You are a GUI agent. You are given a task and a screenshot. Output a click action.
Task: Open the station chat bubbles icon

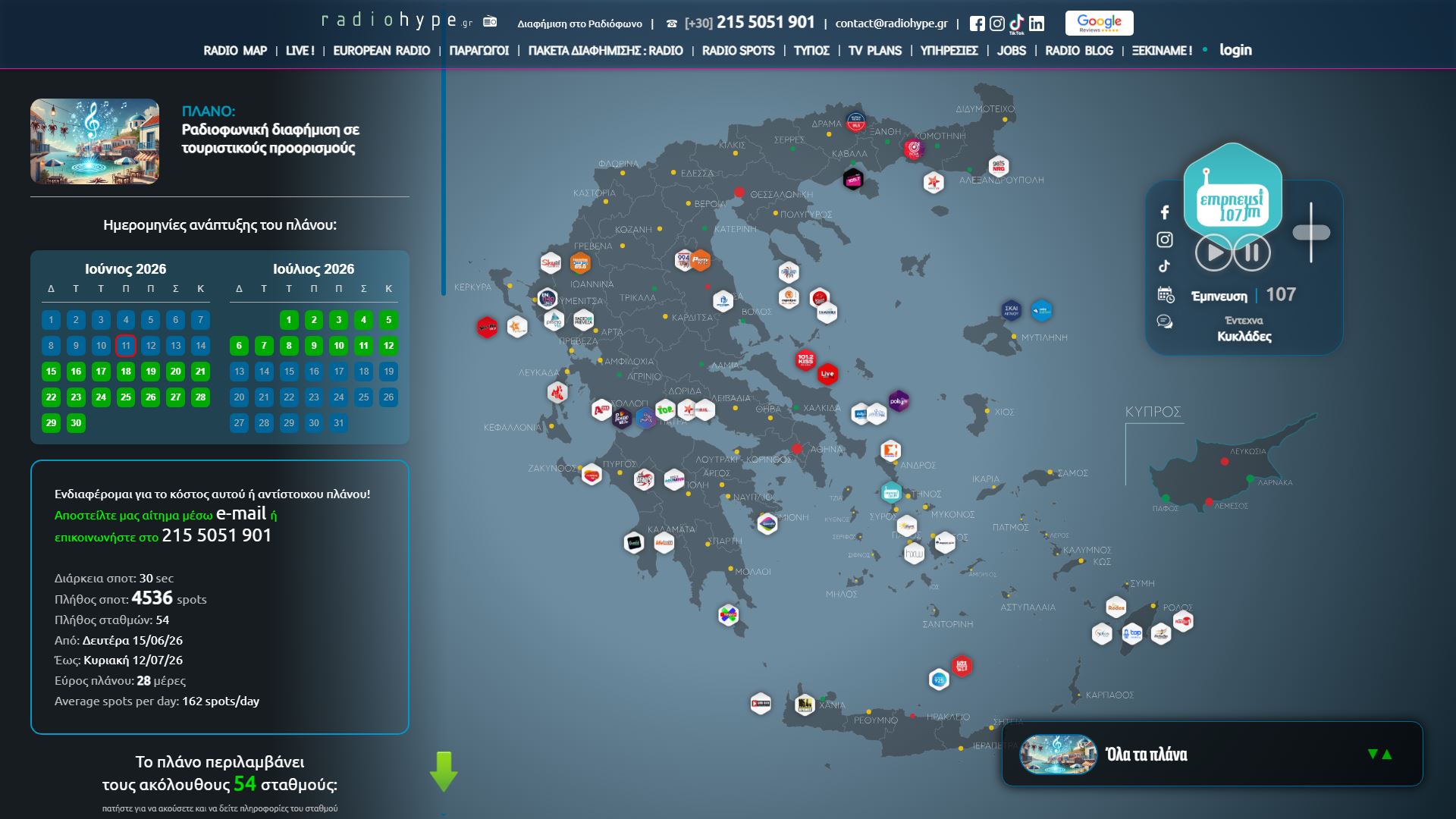click(1165, 322)
